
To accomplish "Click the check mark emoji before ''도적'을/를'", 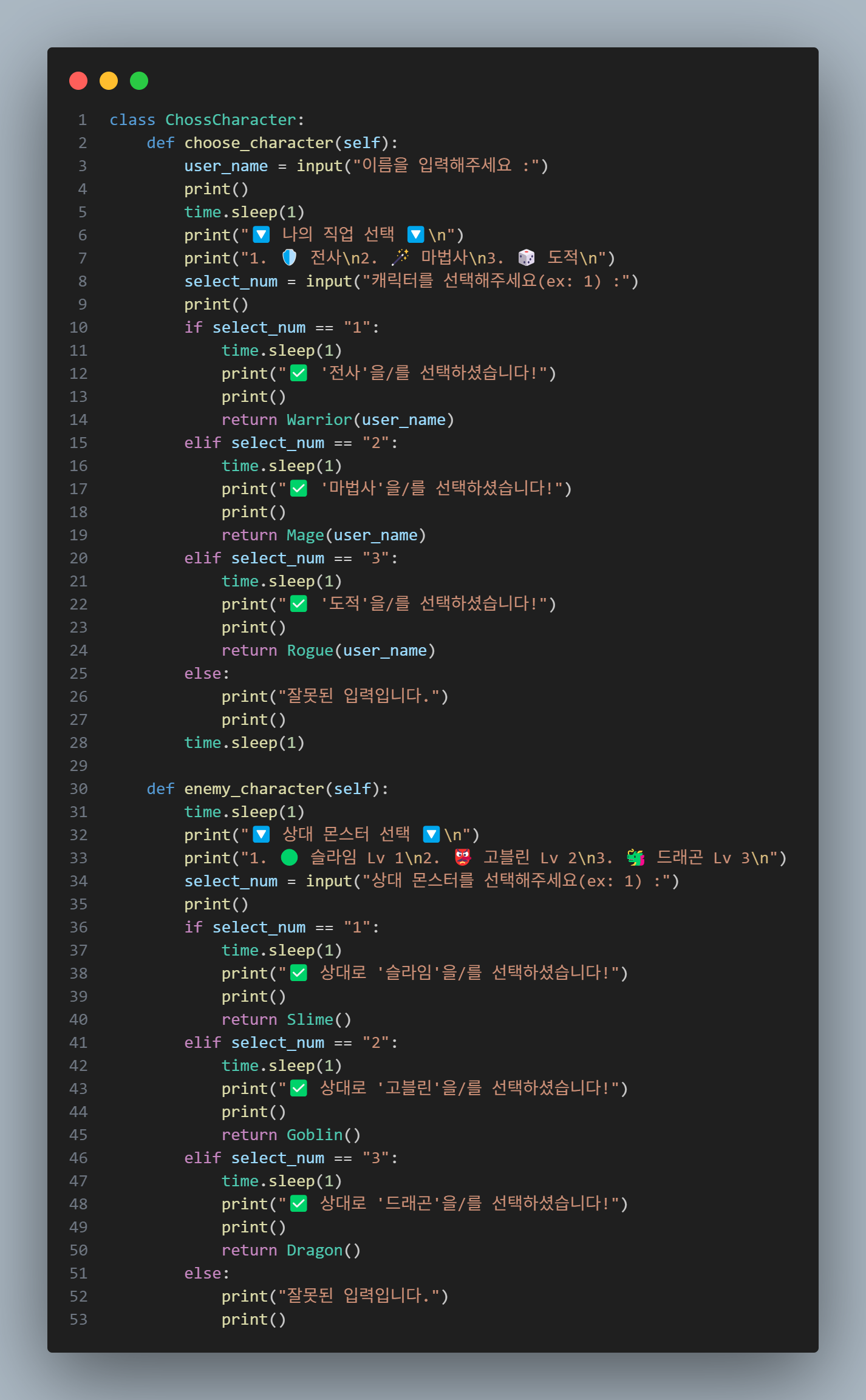I will click(299, 603).
